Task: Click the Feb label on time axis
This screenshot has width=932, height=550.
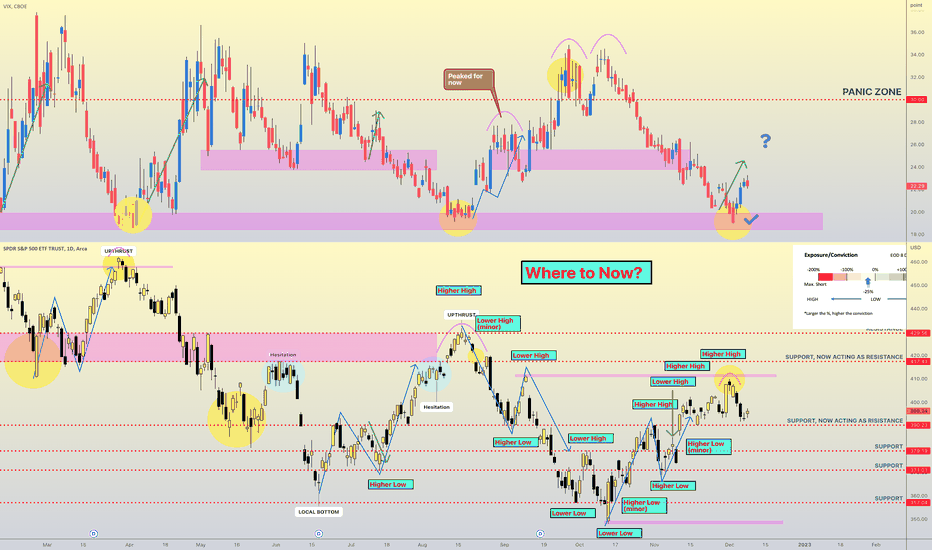Action: (876, 544)
